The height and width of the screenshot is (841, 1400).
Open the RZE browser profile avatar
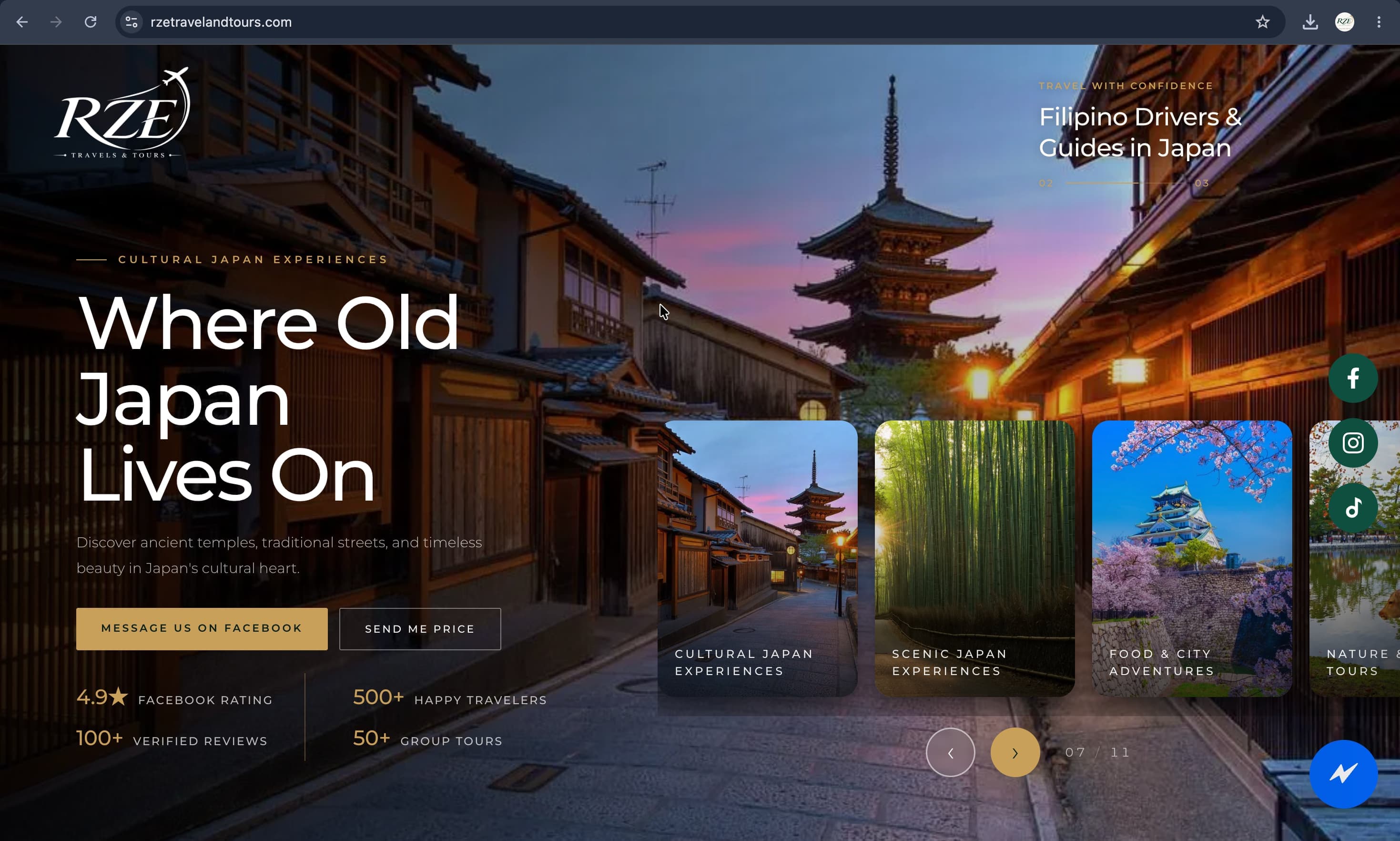[1345, 22]
